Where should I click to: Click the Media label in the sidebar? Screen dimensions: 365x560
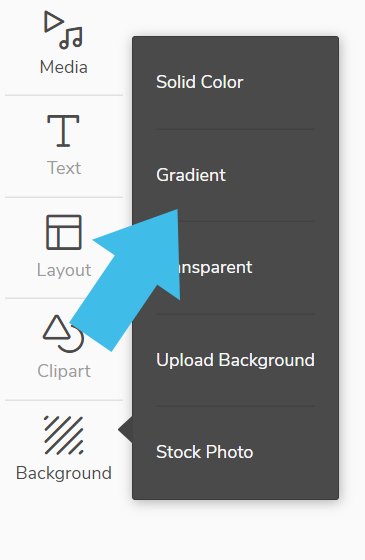(x=64, y=67)
